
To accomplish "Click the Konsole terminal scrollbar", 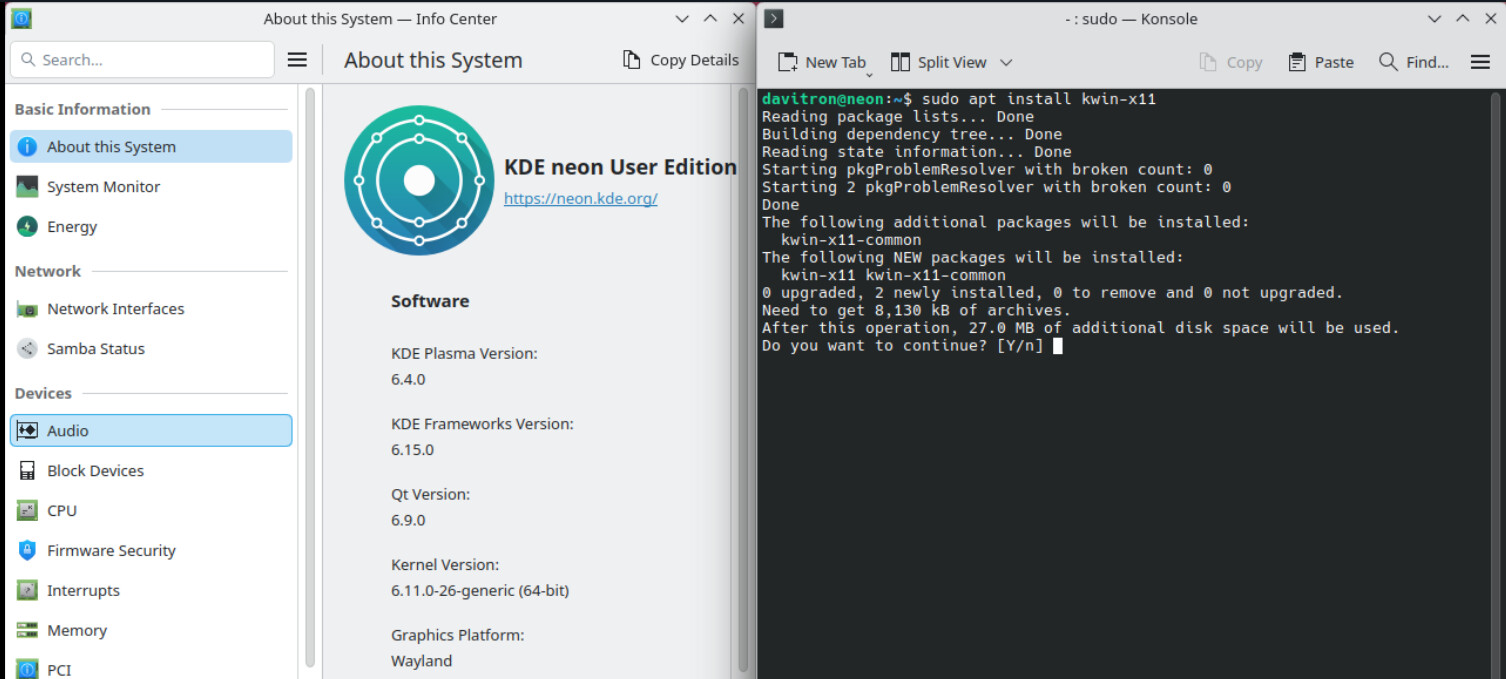I will [1496, 380].
